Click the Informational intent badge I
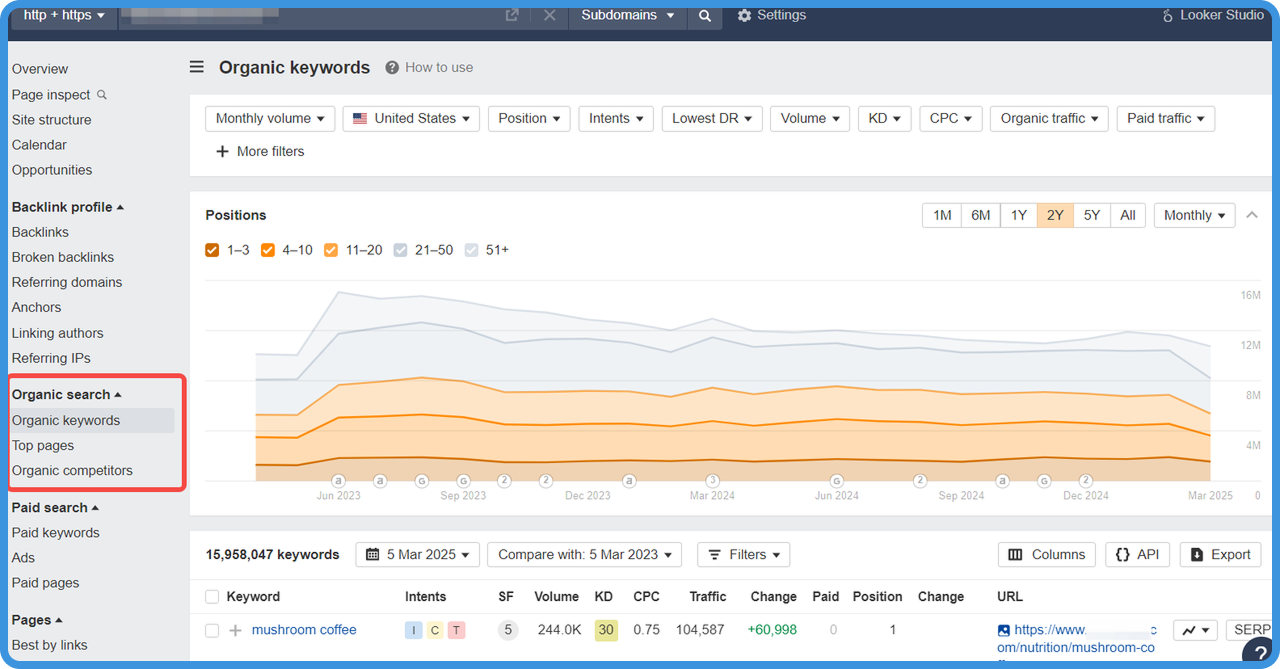This screenshot has width=1280, height=669. (413, 630)
